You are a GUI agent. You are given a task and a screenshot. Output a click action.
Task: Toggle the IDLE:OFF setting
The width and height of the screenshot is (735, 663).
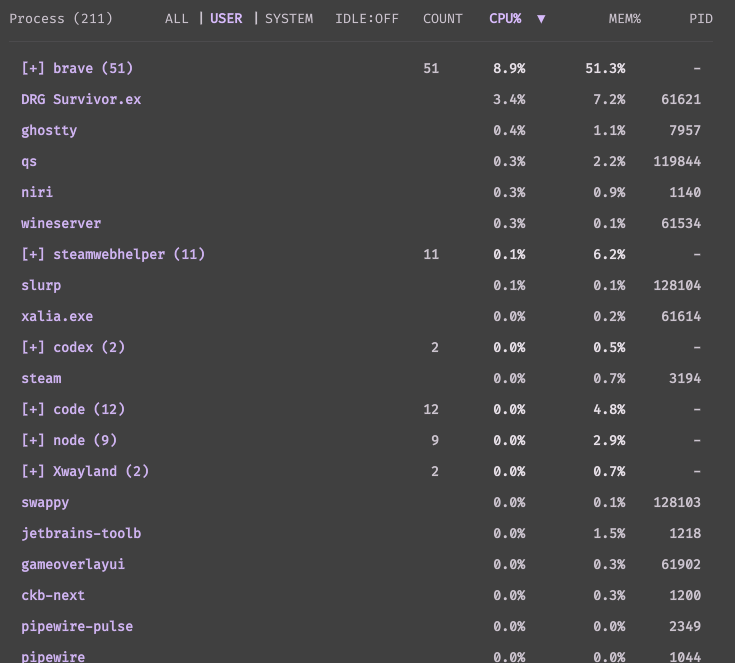pyautogui.click(x=367, y=19)
